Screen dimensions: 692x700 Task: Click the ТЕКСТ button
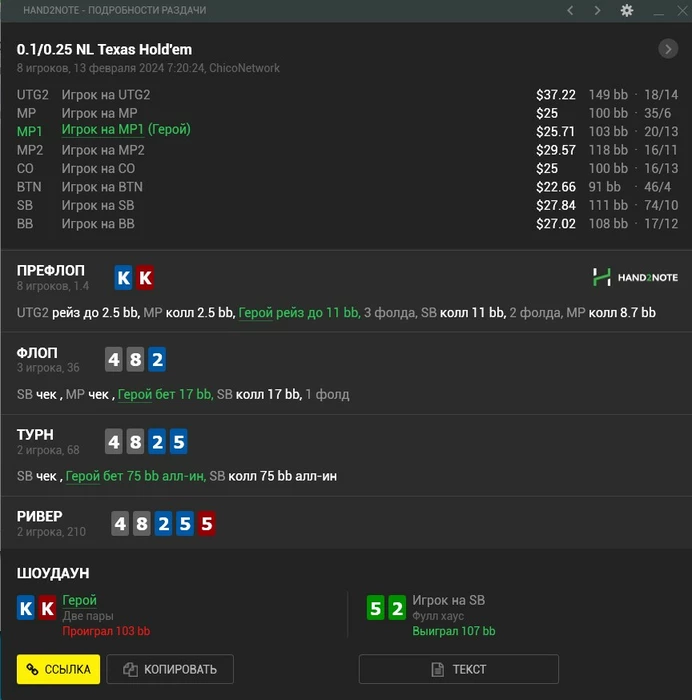(459, 669)
